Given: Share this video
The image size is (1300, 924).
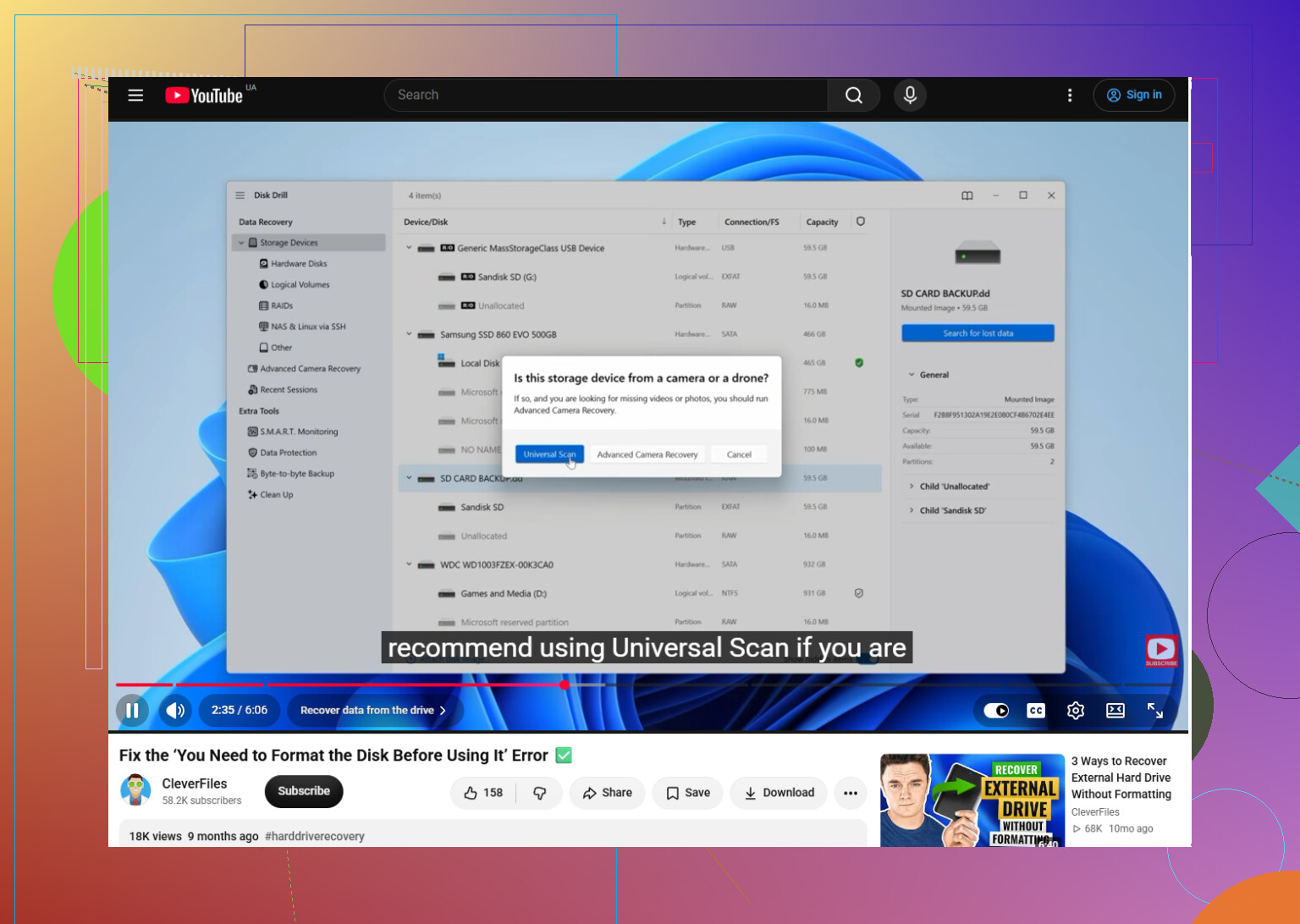Looking at the screenshot, I should 607,792.
